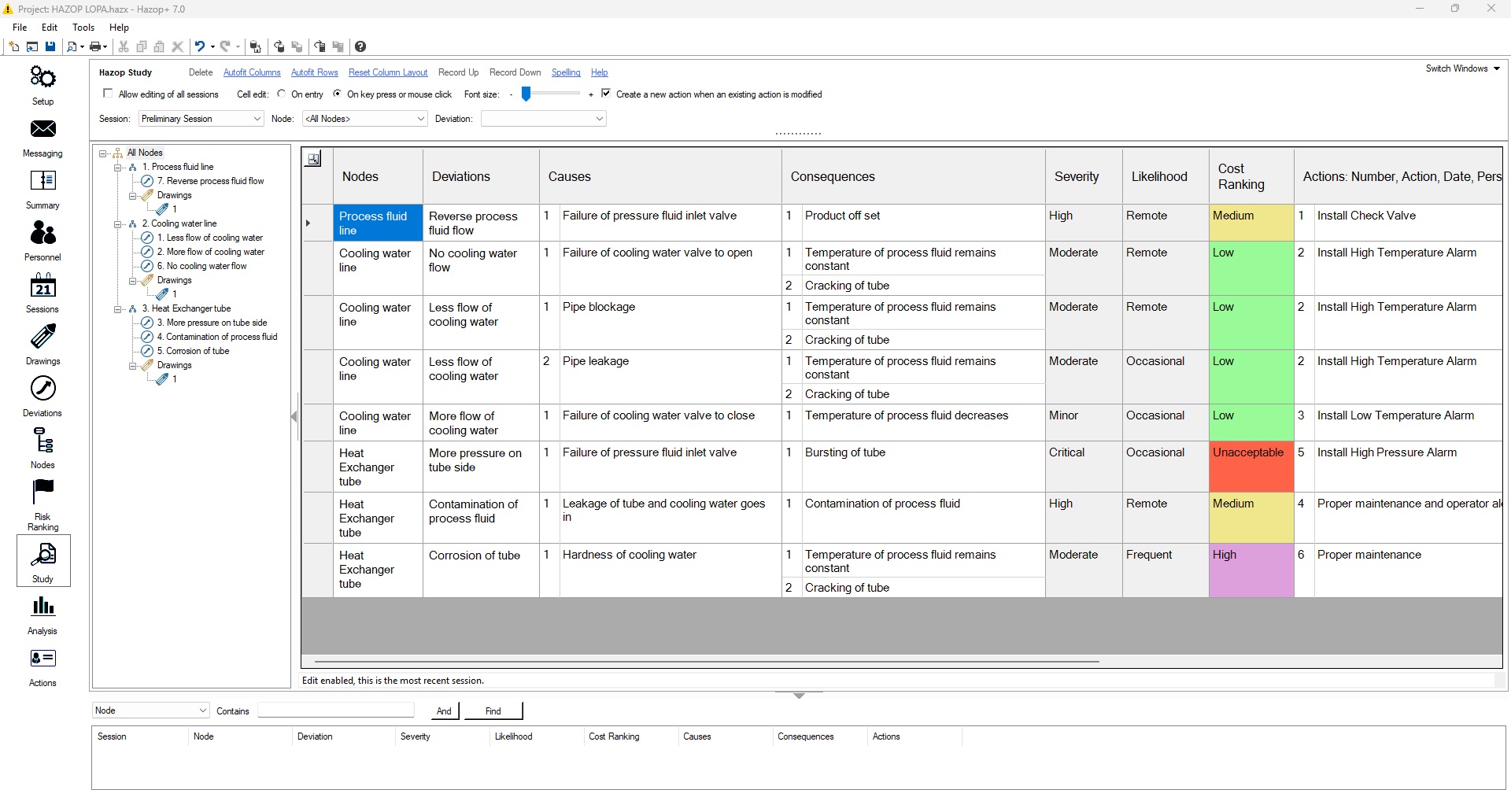The width and height of the screenshot is (1511, 812).
Task: Click the Autofit Columns link
Action: pos(252,72)
